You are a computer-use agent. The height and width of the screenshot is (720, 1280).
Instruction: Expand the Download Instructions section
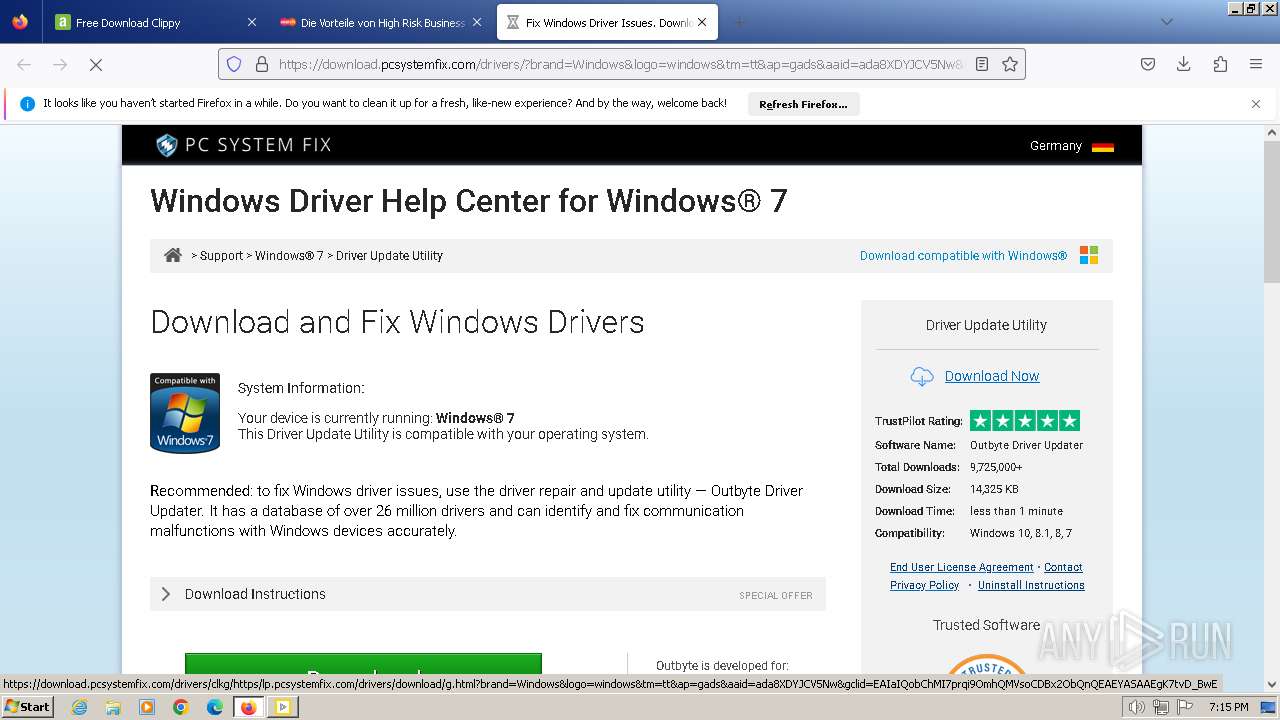[x=488, y=594]
